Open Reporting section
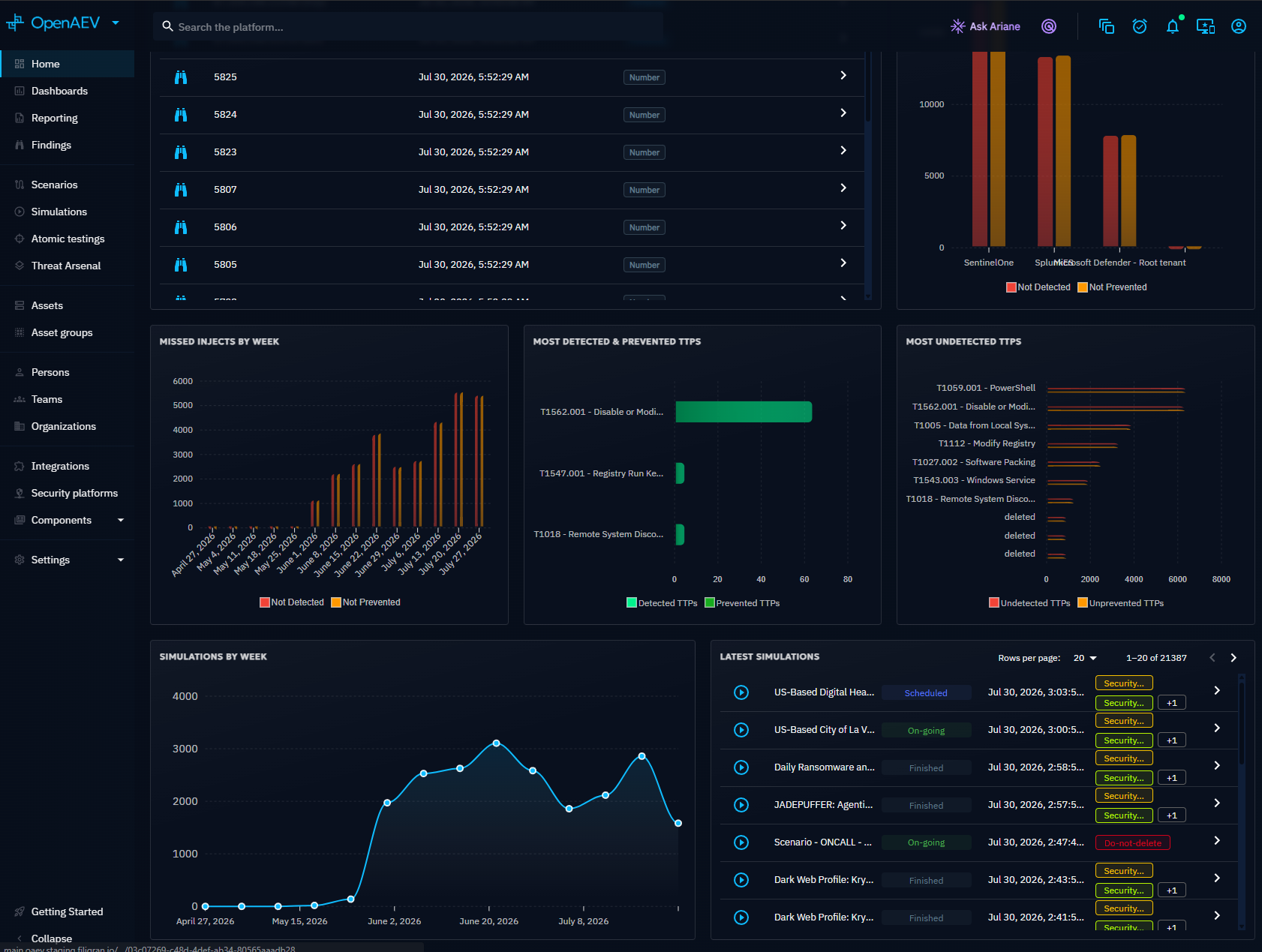Viewport: 1262px width, 952px height. 68,118
